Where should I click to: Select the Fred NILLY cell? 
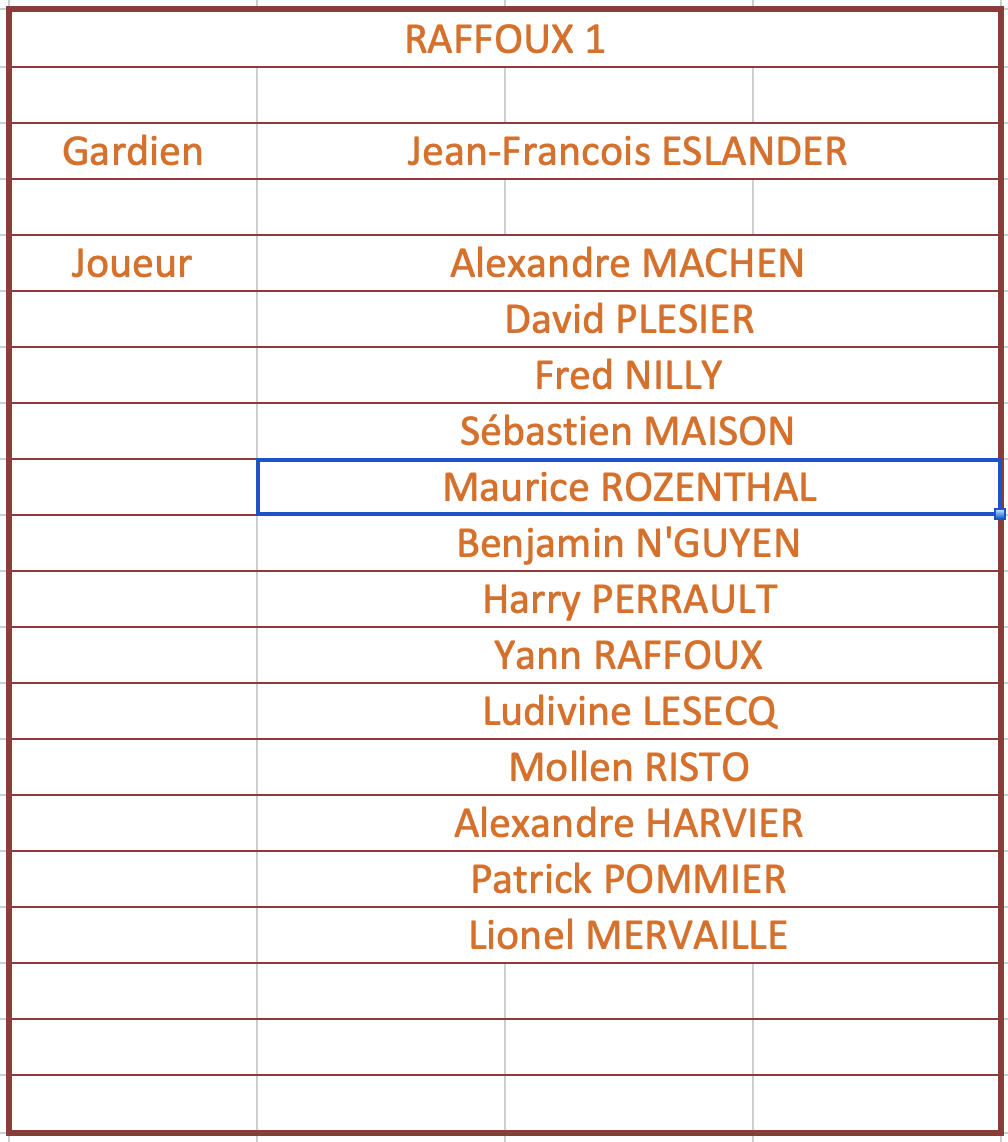click(x=628, y=375)
